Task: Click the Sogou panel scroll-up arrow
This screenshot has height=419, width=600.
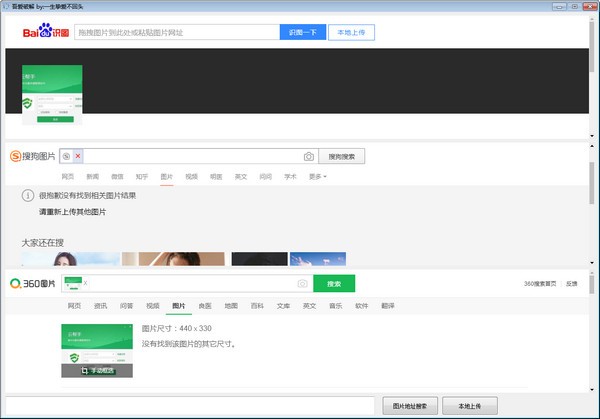Action: click(592, 146)
